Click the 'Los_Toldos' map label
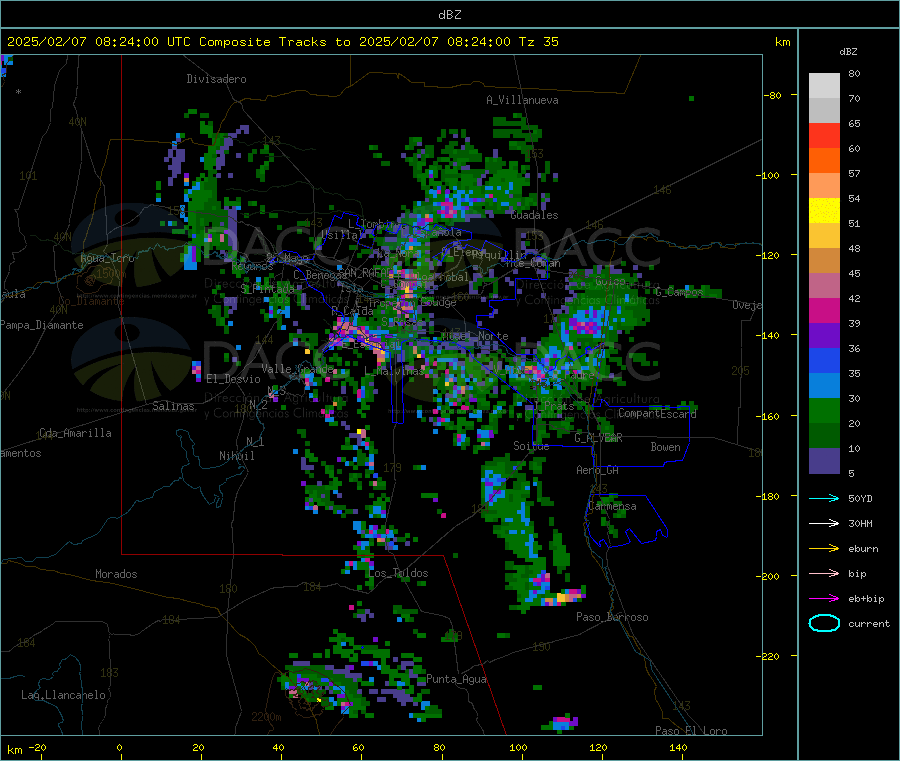The image size is (900, 761). click(x=398, y=573)
